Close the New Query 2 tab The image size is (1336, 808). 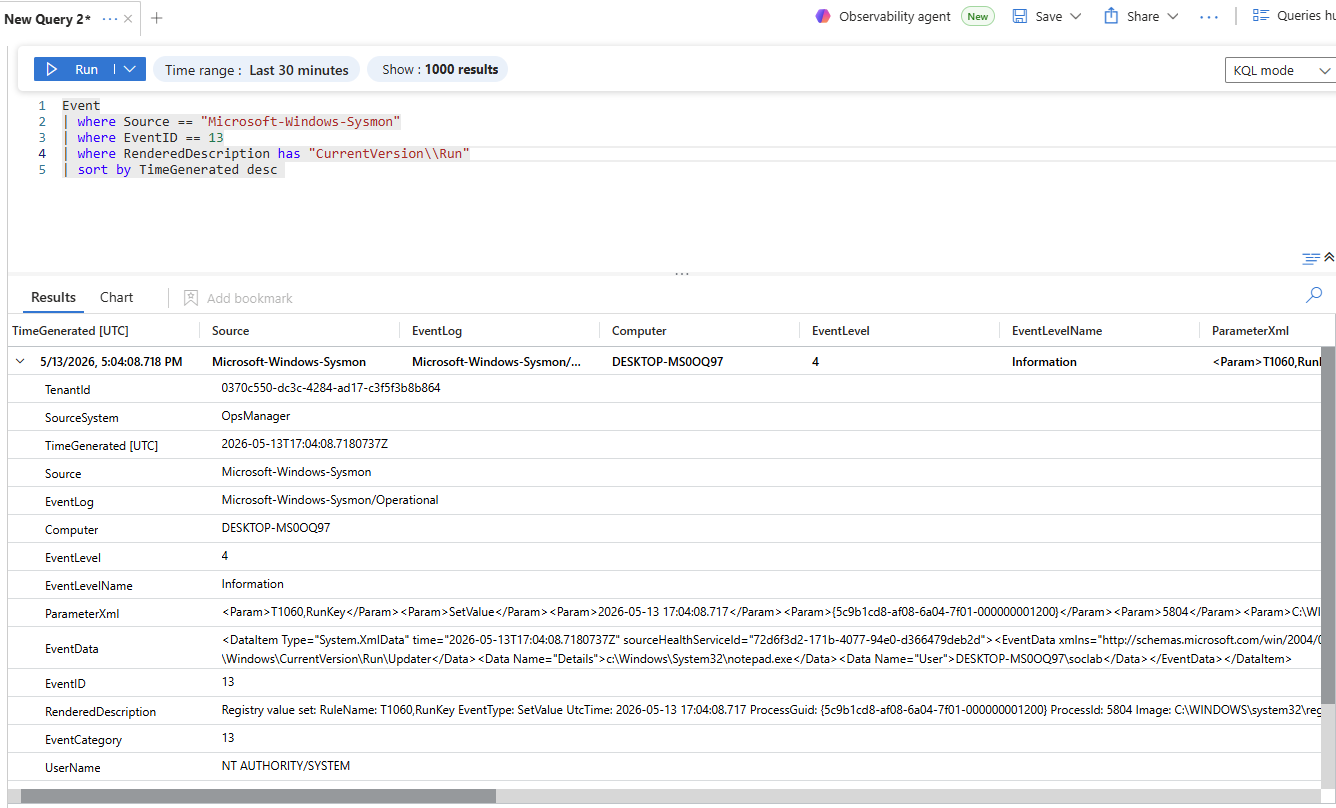click(x=129, y=19)
